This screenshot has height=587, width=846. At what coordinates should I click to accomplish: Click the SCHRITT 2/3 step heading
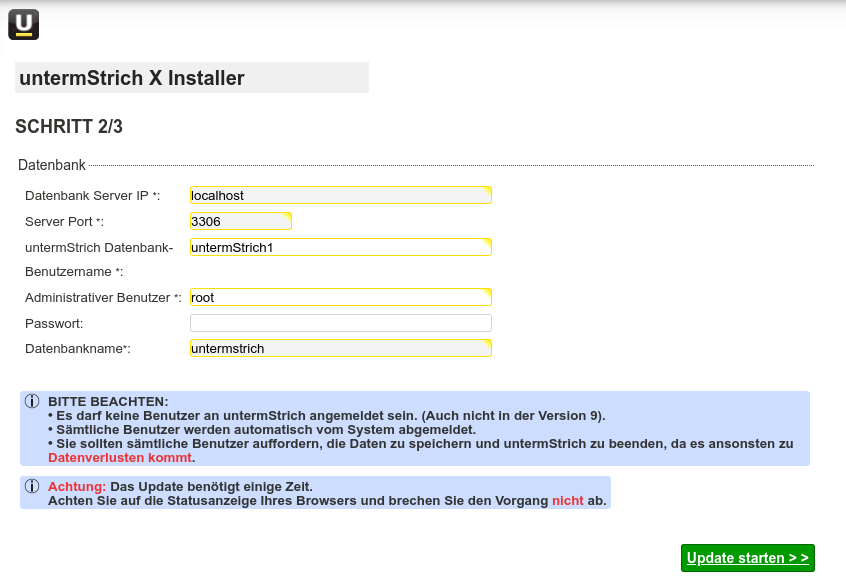tap(69, 127)
